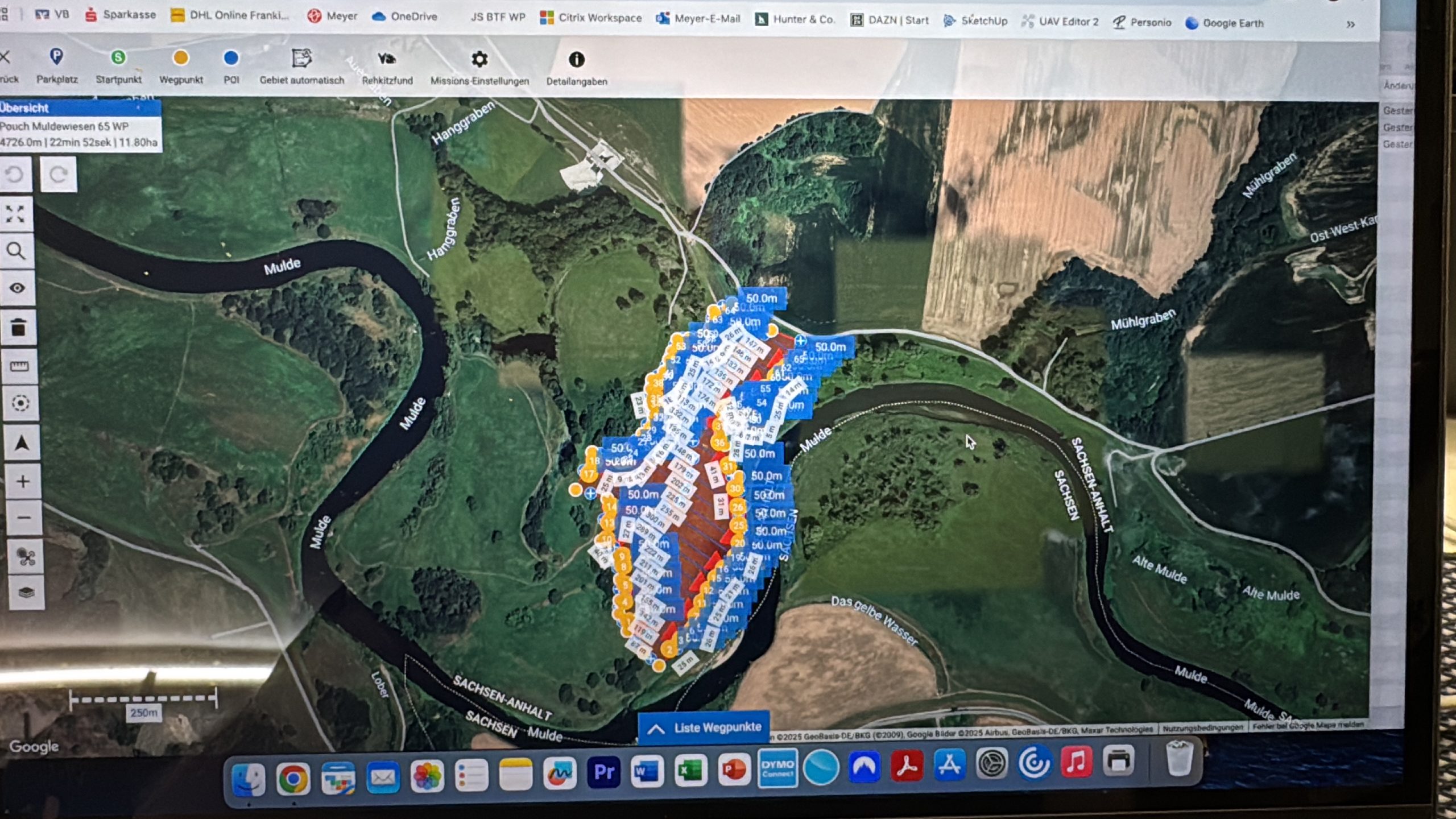The width and height of the screenshot is (1456, 819).
Task: Open the Meyer-E-Mail bookmark
Action: pos(698,19)
